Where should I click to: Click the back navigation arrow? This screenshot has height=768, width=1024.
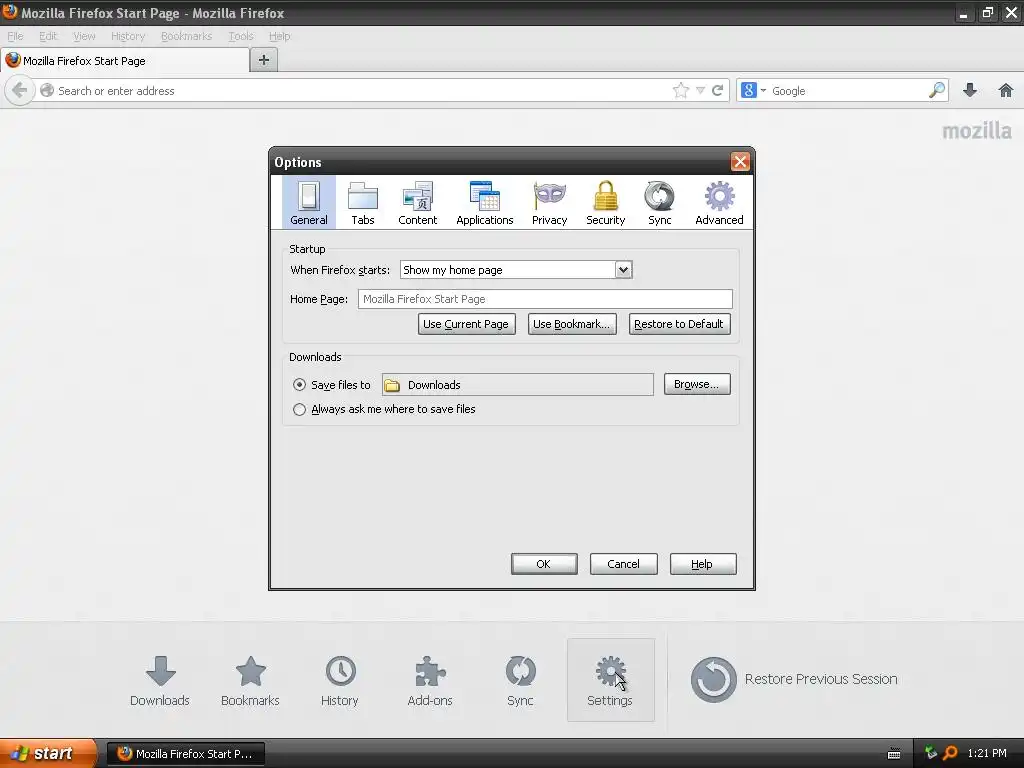[x=20, y=90]
